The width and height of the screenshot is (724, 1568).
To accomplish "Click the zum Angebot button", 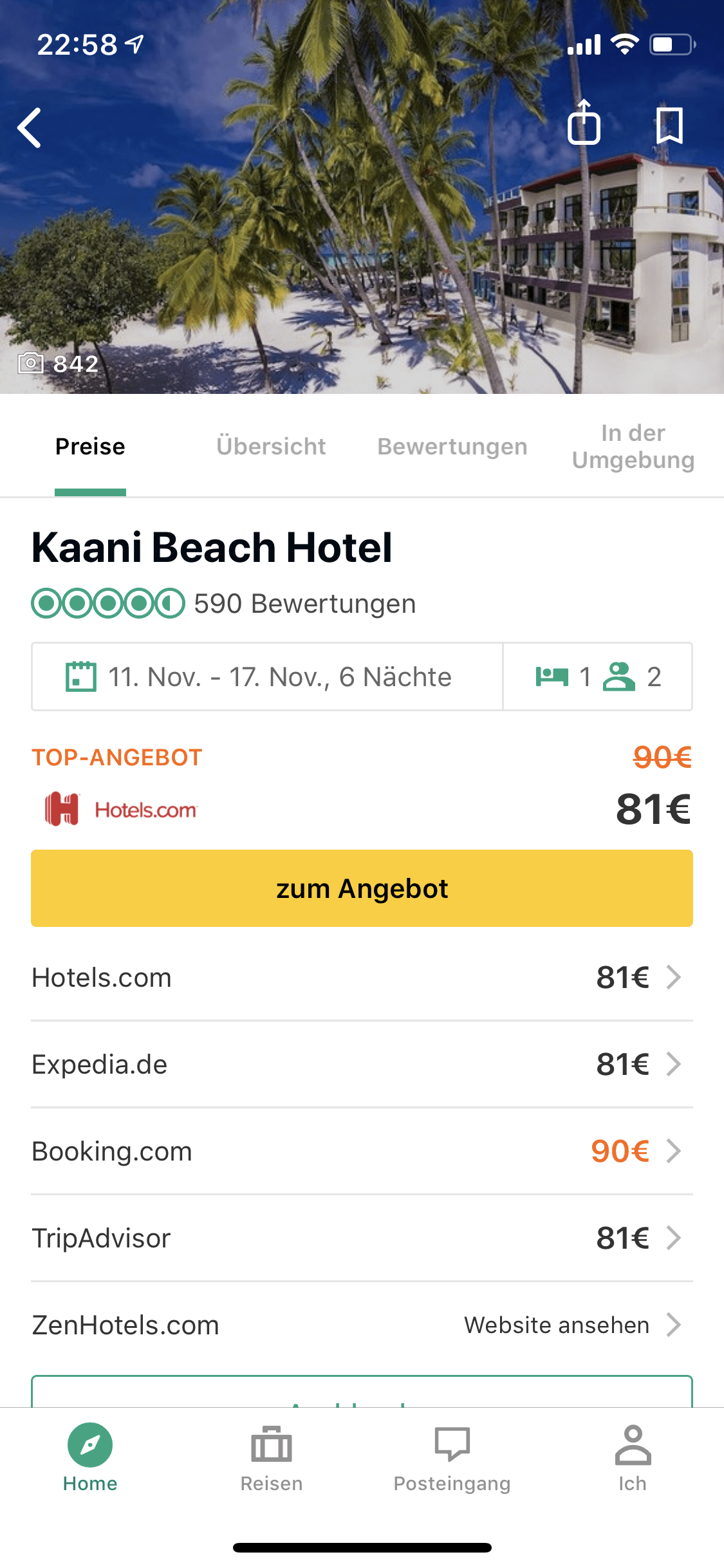I will 362,888.
